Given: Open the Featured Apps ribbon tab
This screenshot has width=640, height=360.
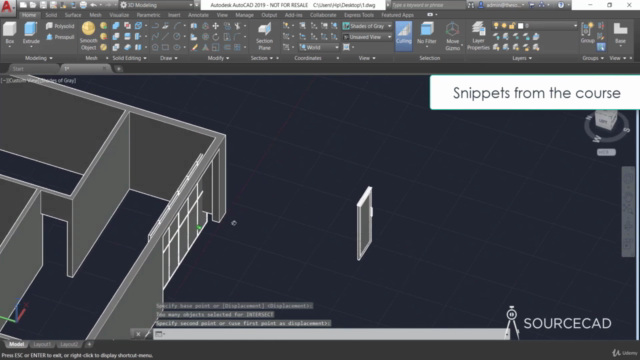Looking at the screenshot, I should [397, 15].
